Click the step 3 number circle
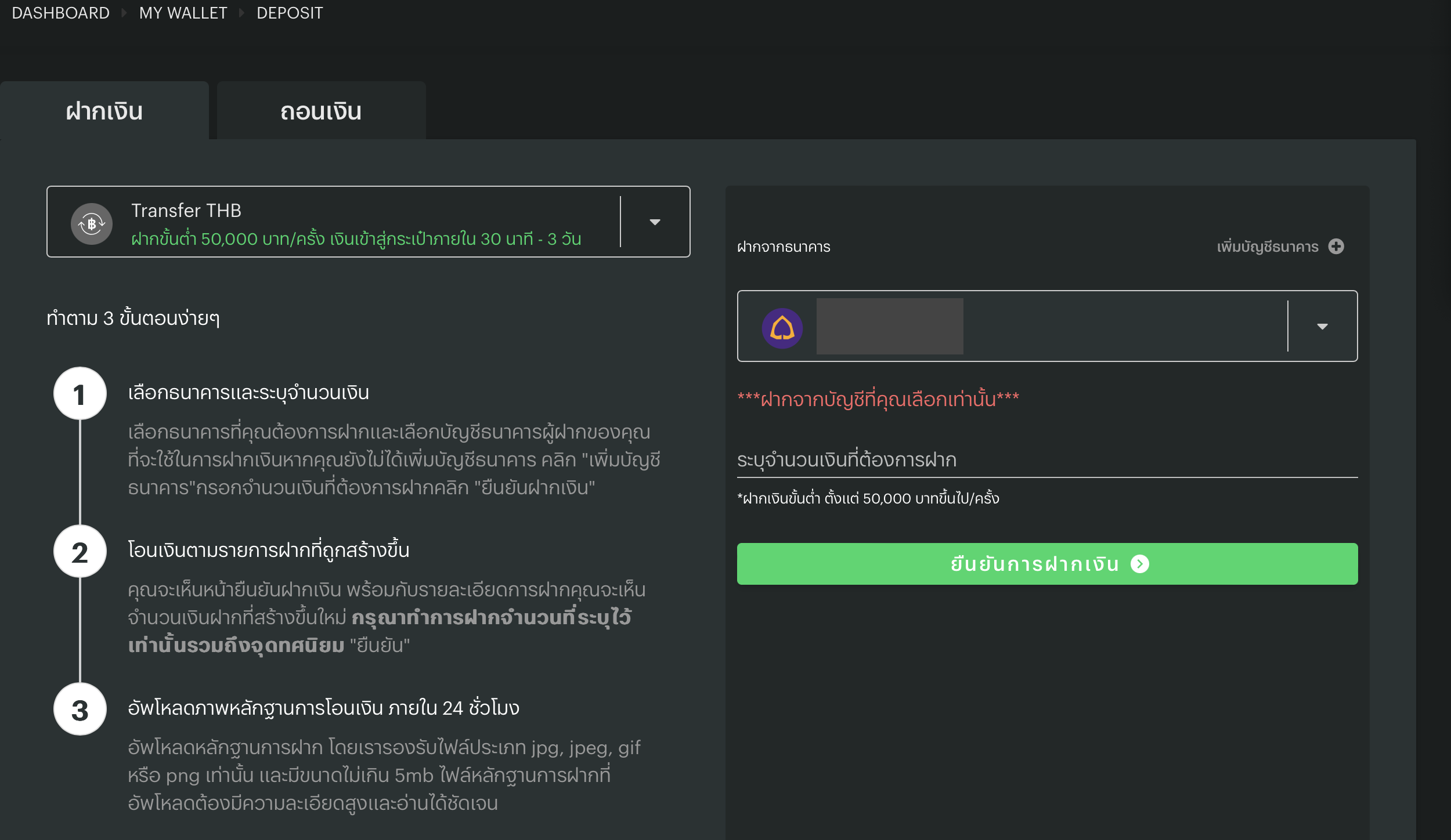Viewport: 1451px width, 840px height. click(80, 709)
